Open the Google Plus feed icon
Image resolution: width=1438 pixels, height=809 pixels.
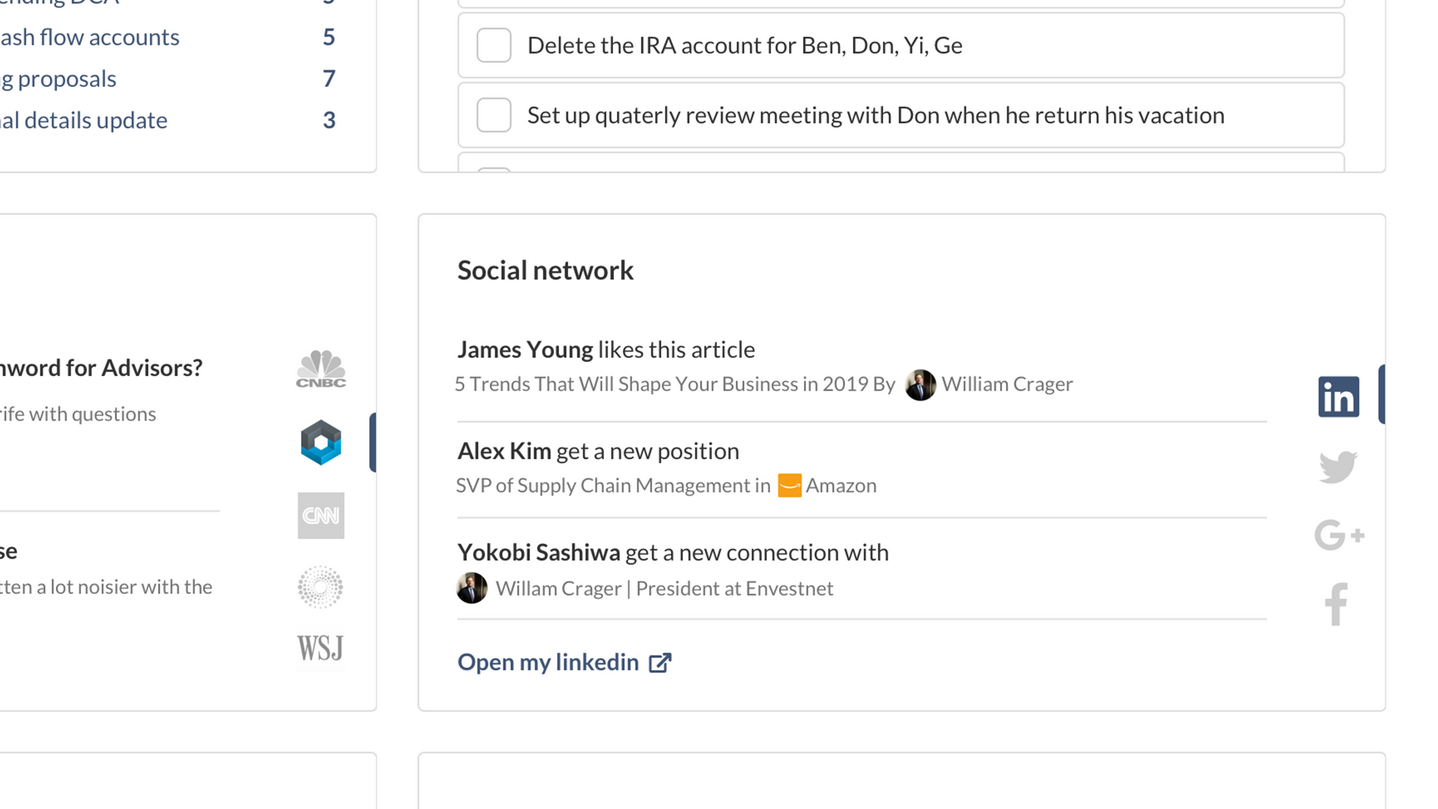(x=1338, y=536)
